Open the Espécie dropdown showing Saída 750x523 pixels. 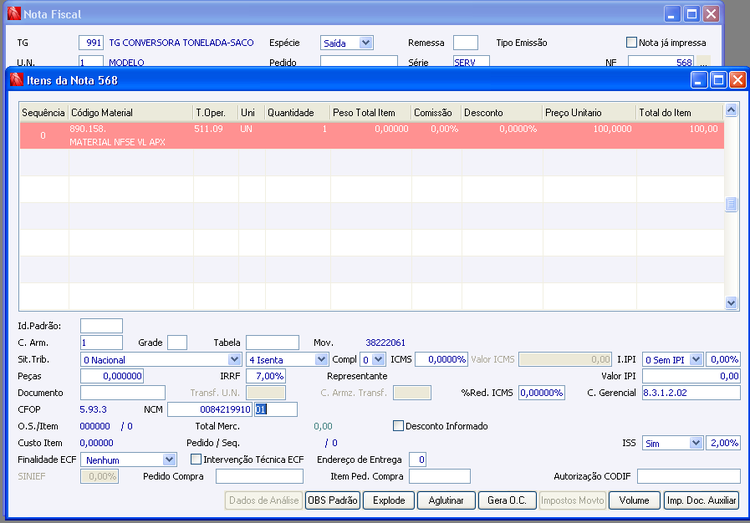pos(365,43)
